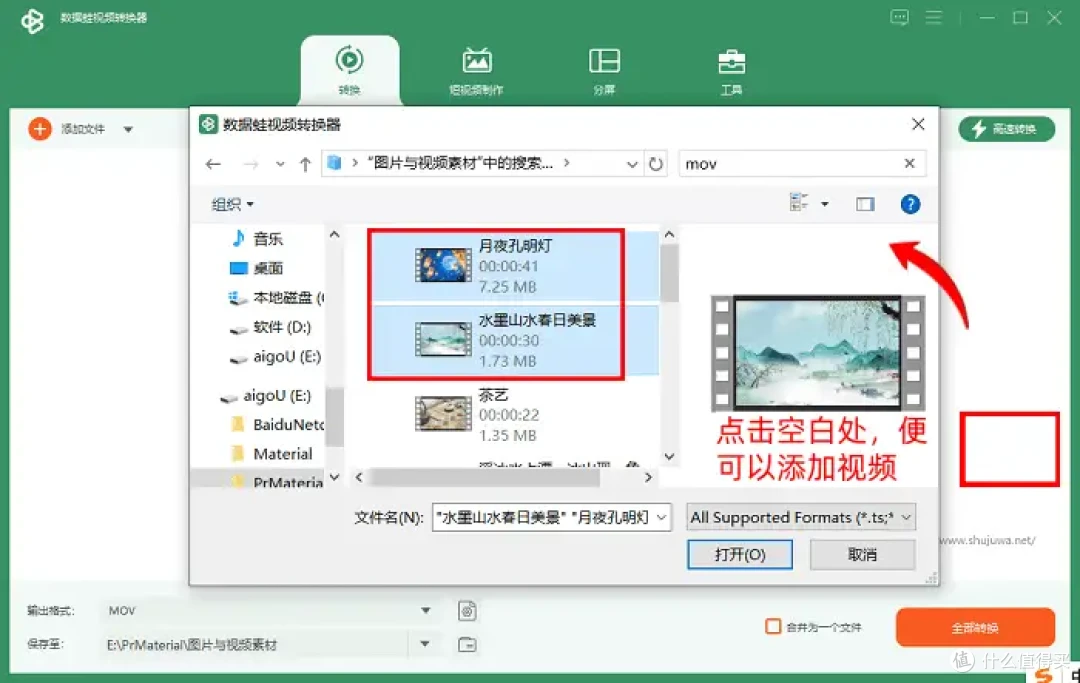The image size is (1080, 683).
Task: Refresh the file dialog listing
Action: click(x=656, y=164)
